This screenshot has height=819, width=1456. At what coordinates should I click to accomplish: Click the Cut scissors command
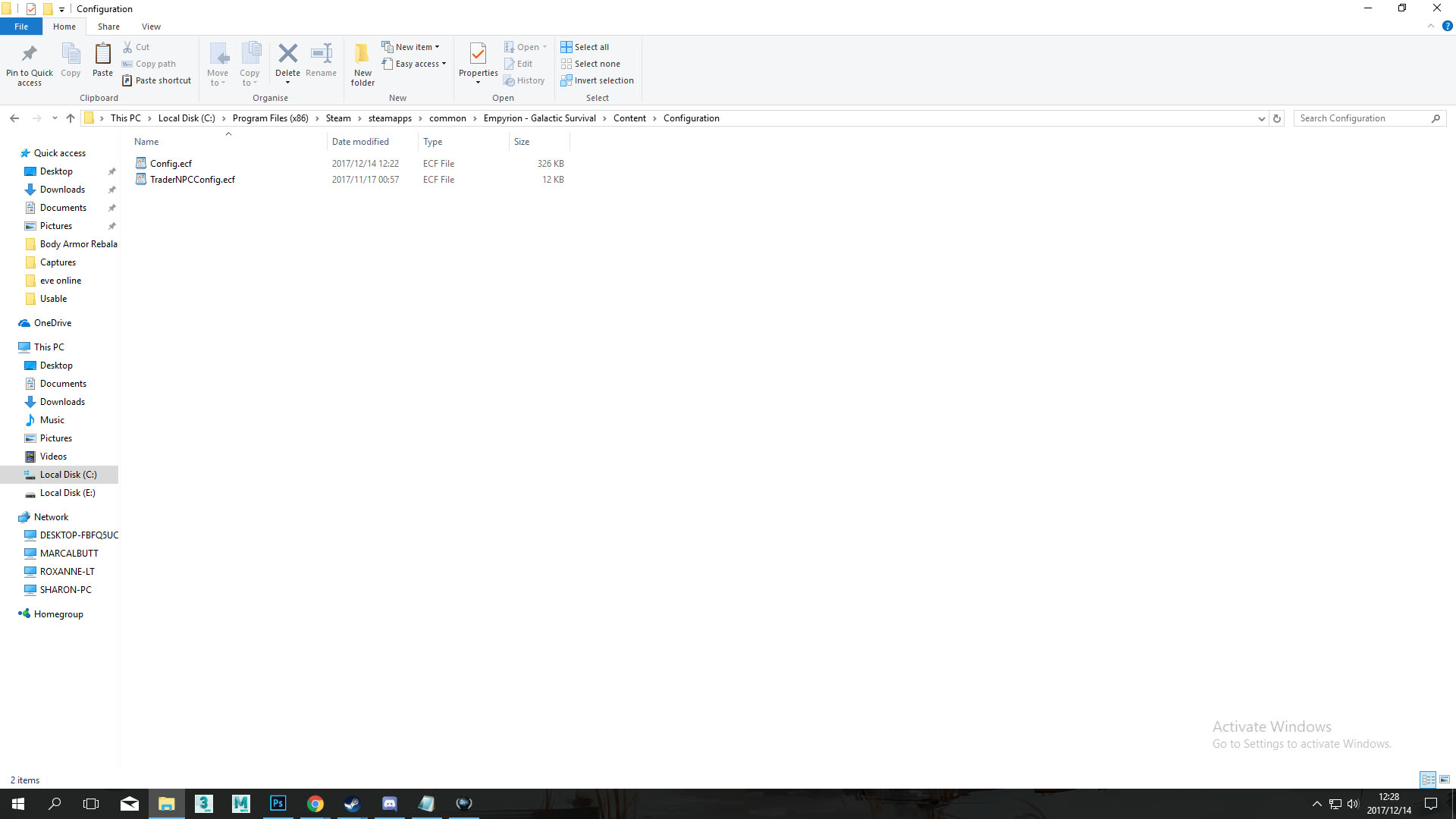[x=136, y=47]
